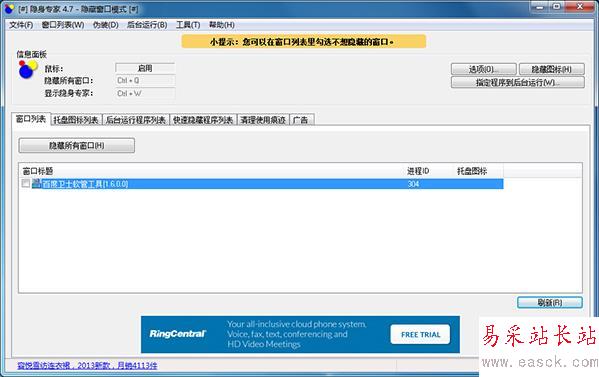Minimize the 隐身专家 window
Screen dimensions: 599x377
point(540,6)
